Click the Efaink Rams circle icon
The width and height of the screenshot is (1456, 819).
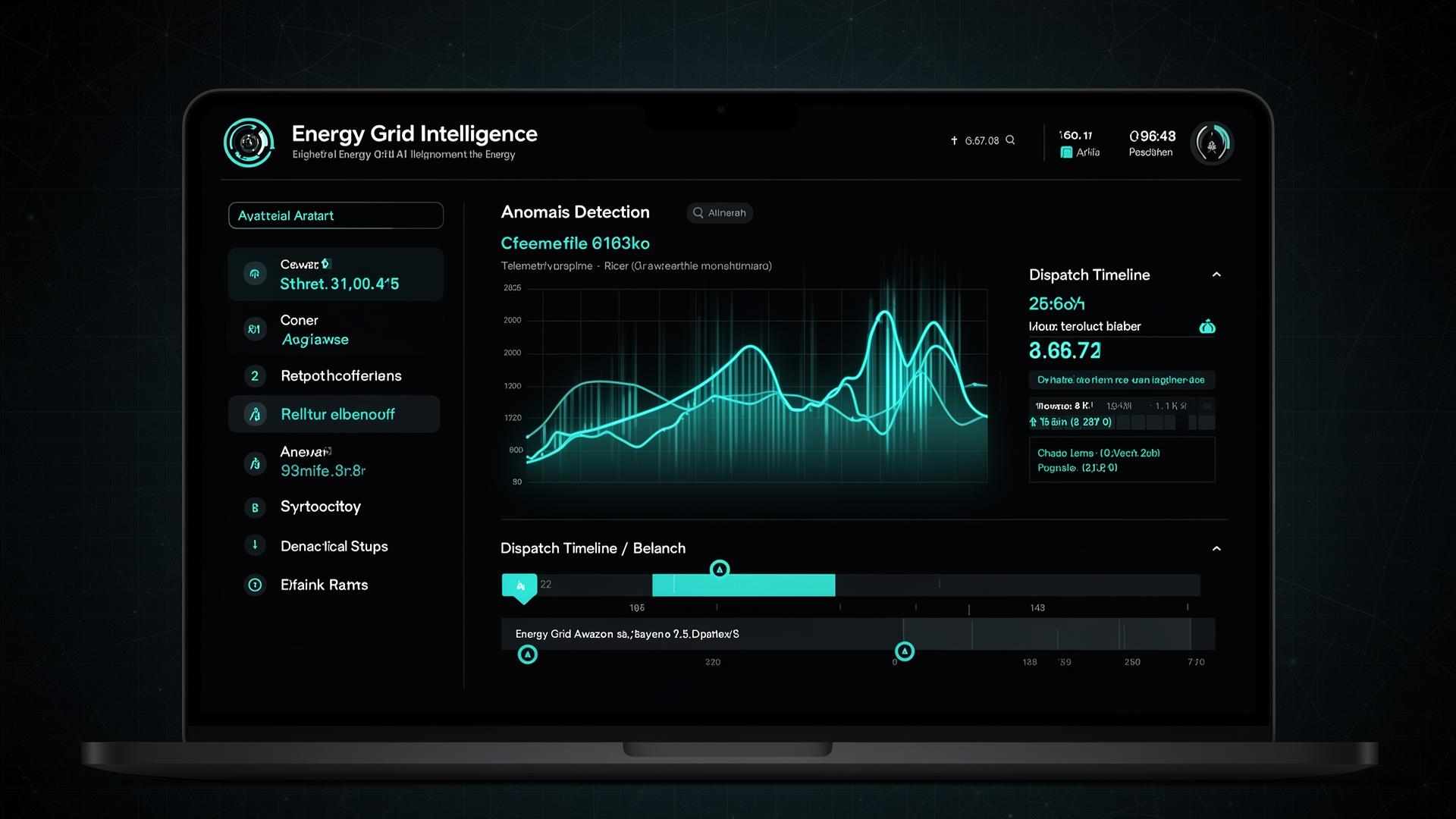(x=255, y=585)
